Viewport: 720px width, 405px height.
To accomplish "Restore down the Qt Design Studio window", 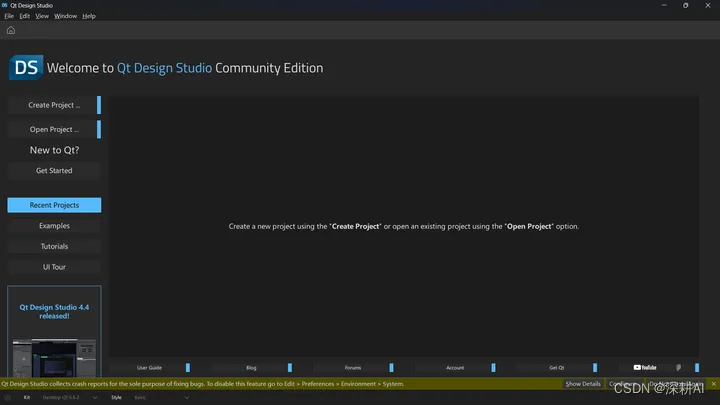I will point(686,6).
